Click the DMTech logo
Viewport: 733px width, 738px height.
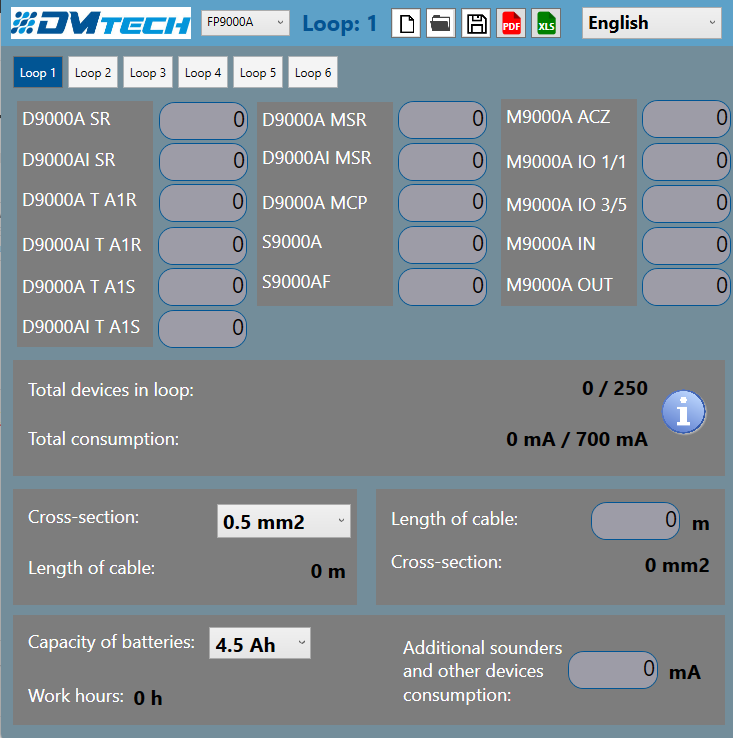(101, 23)
